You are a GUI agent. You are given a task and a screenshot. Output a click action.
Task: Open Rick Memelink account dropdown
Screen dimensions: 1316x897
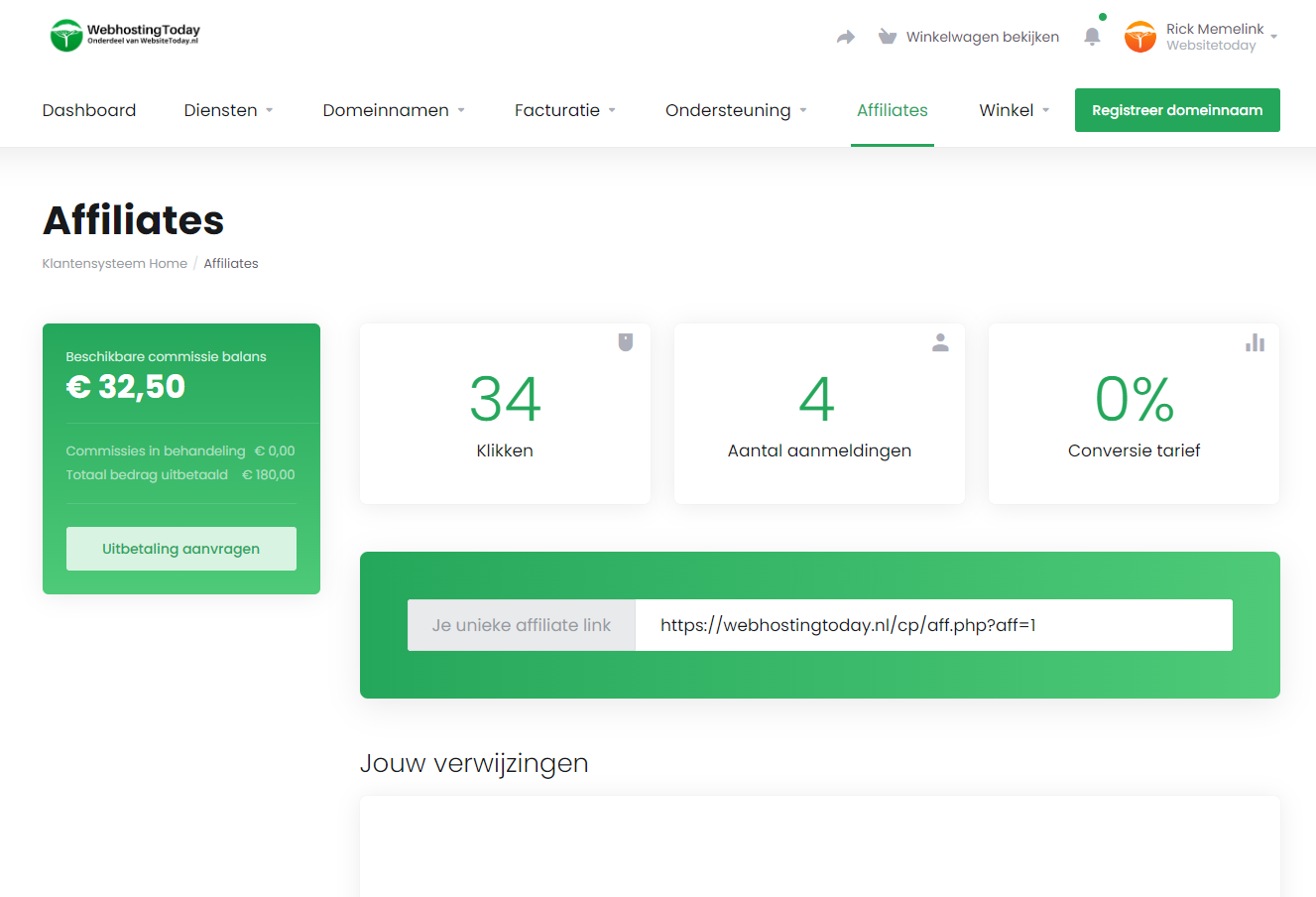1221,37
